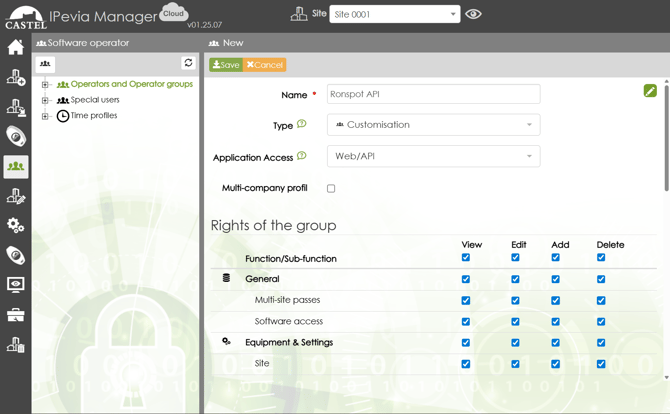Open the Type dropdown showing Customisation
This screenshot has height=414, width=670.
pyautogui.click(x=433, y=125)
